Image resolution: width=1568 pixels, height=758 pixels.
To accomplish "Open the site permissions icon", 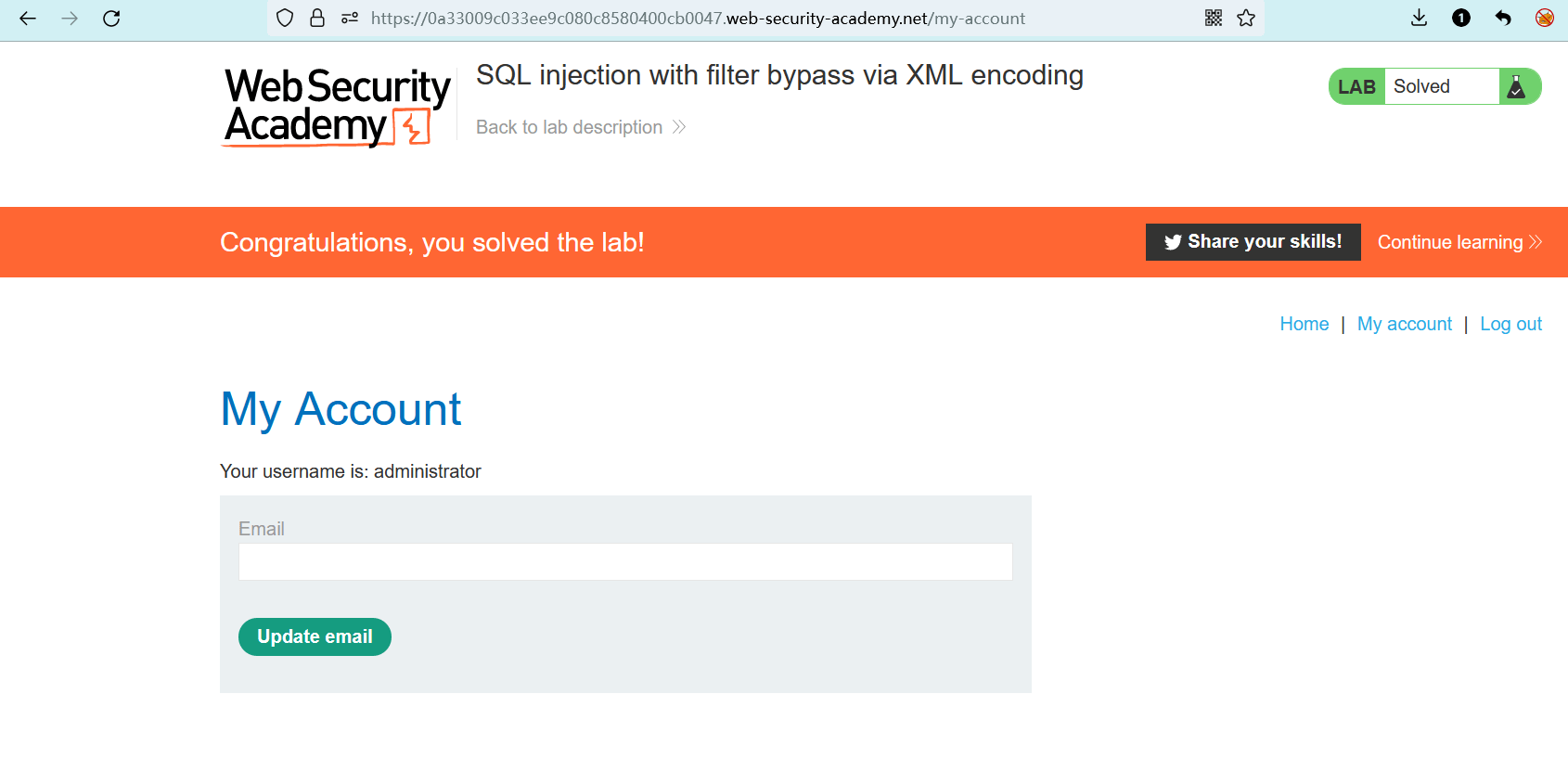I will point(350,19).
